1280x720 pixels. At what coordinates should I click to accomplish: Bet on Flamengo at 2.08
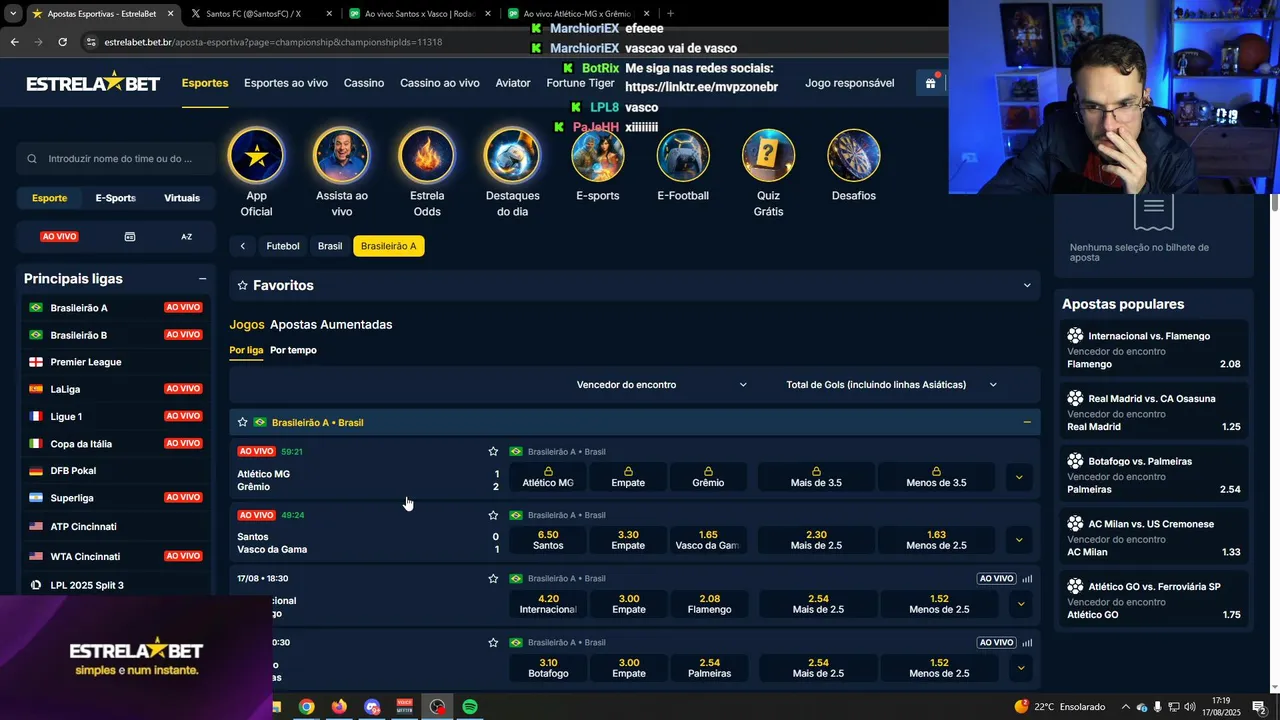pos(710,604)
